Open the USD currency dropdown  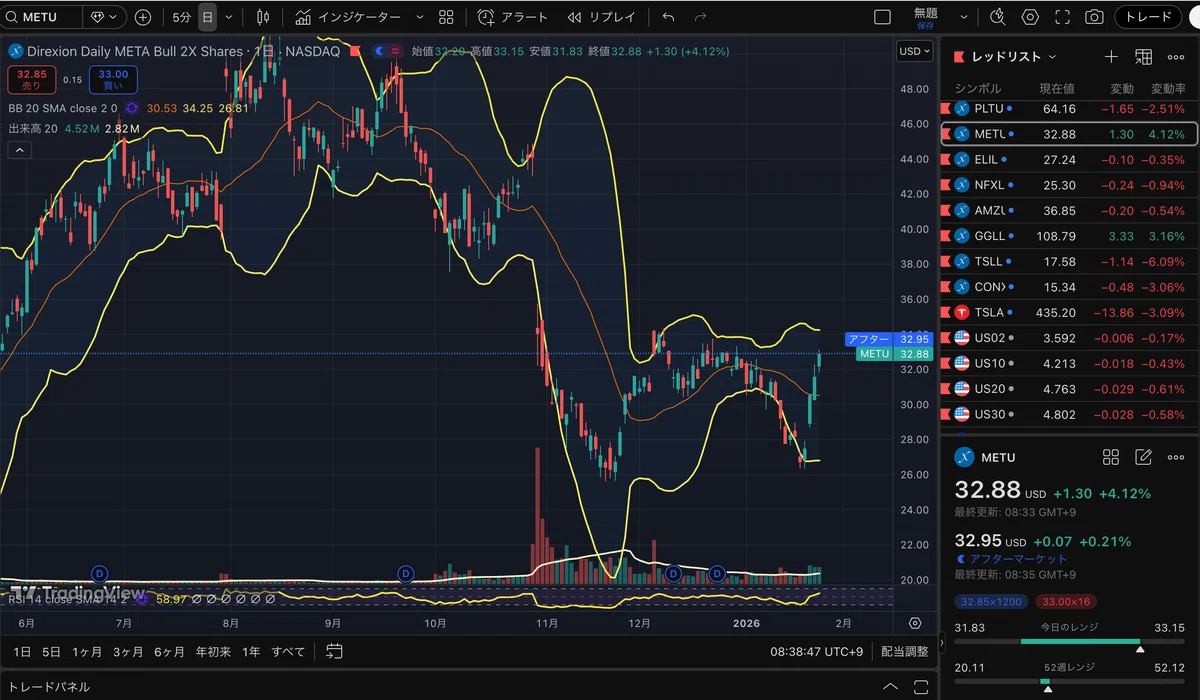pos(914,51)
